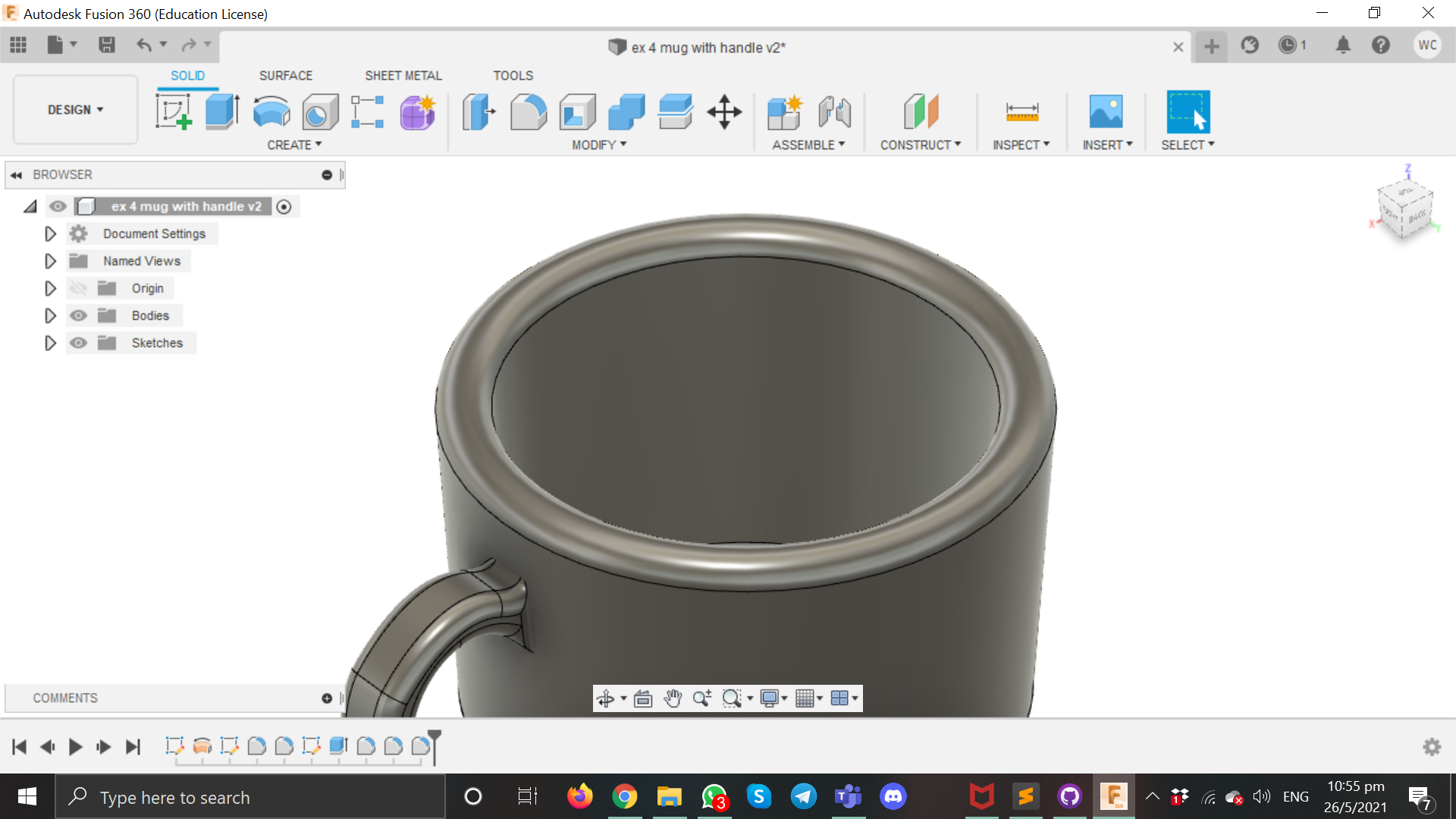Collapse the root component tree
Viewport: 1456px width, 819px height.
click(30, 206)
